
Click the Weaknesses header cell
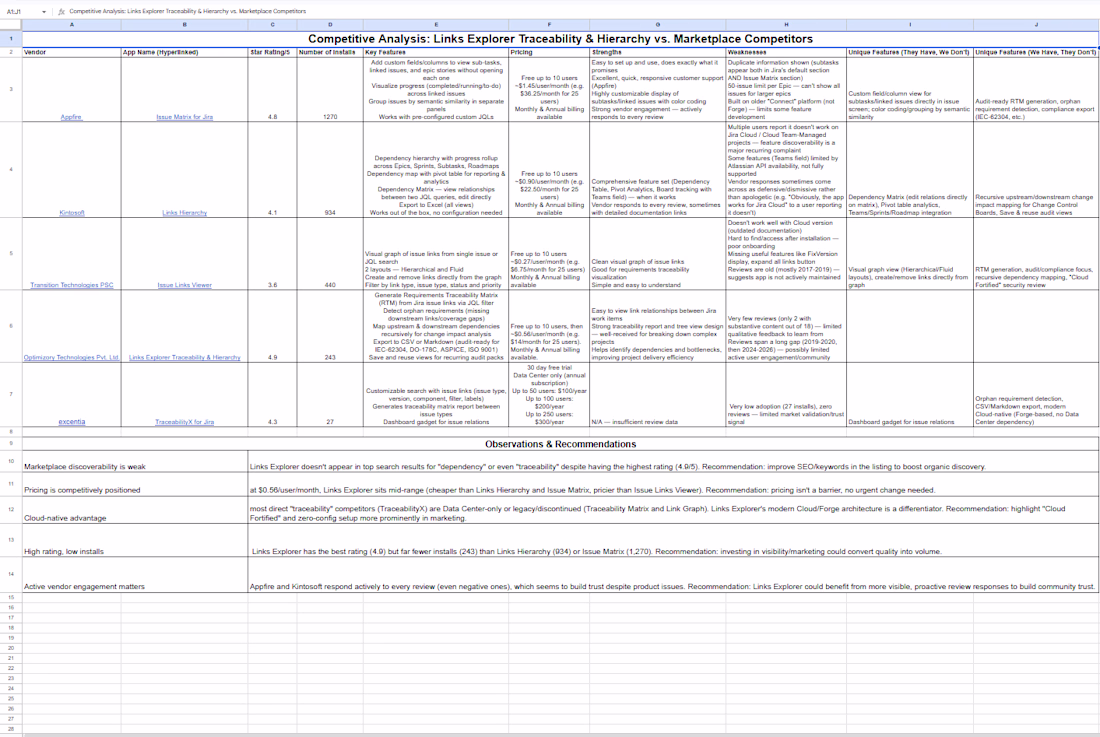[786, 52]
